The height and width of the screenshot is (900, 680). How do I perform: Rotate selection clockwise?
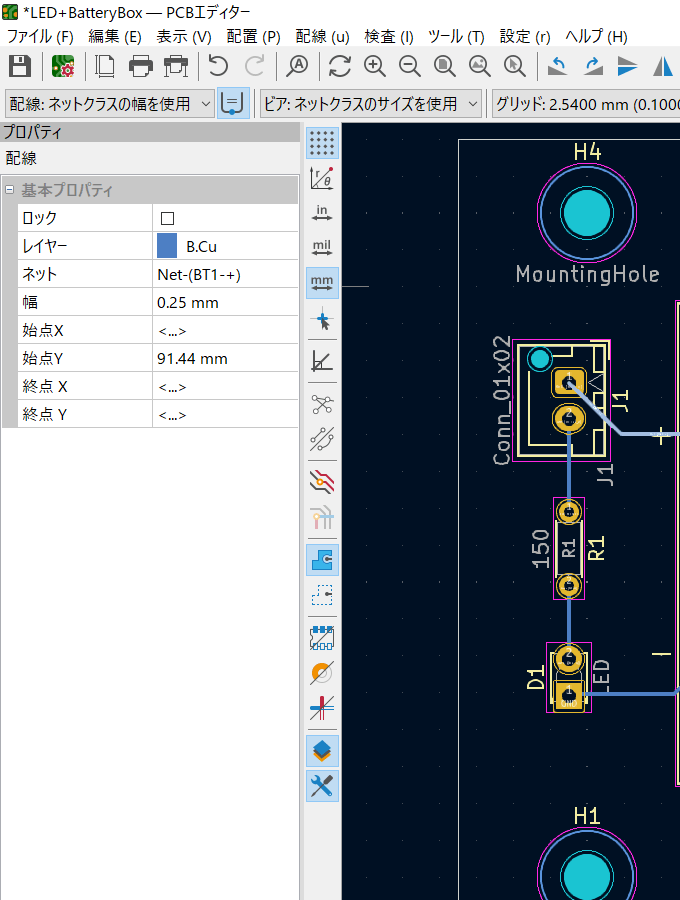593,67
